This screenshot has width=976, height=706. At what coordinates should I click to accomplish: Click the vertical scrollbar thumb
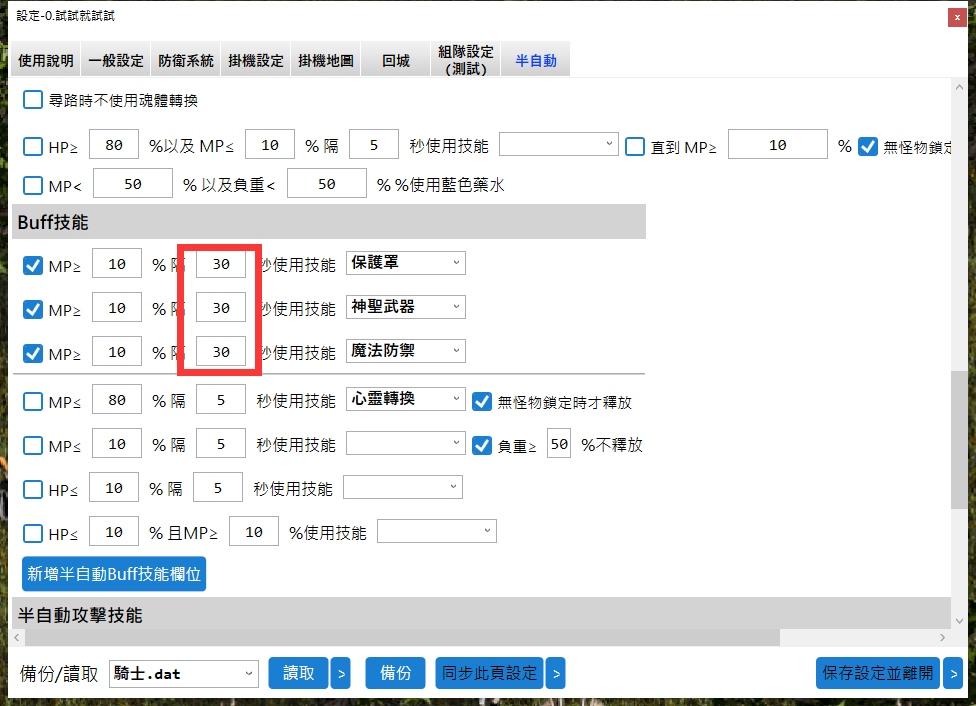pos(959,440)
